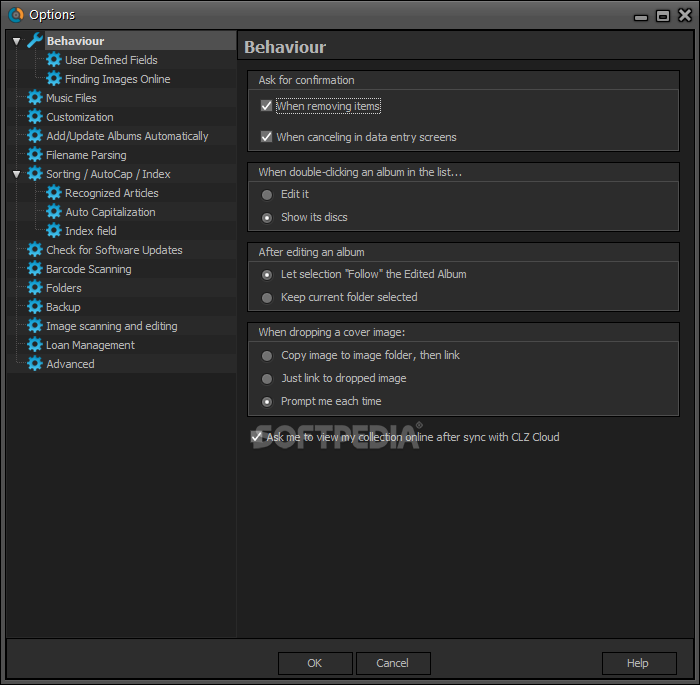
Task: Click the gear icon for Sorting / AutoCap / Index
Action: point(35,174)
